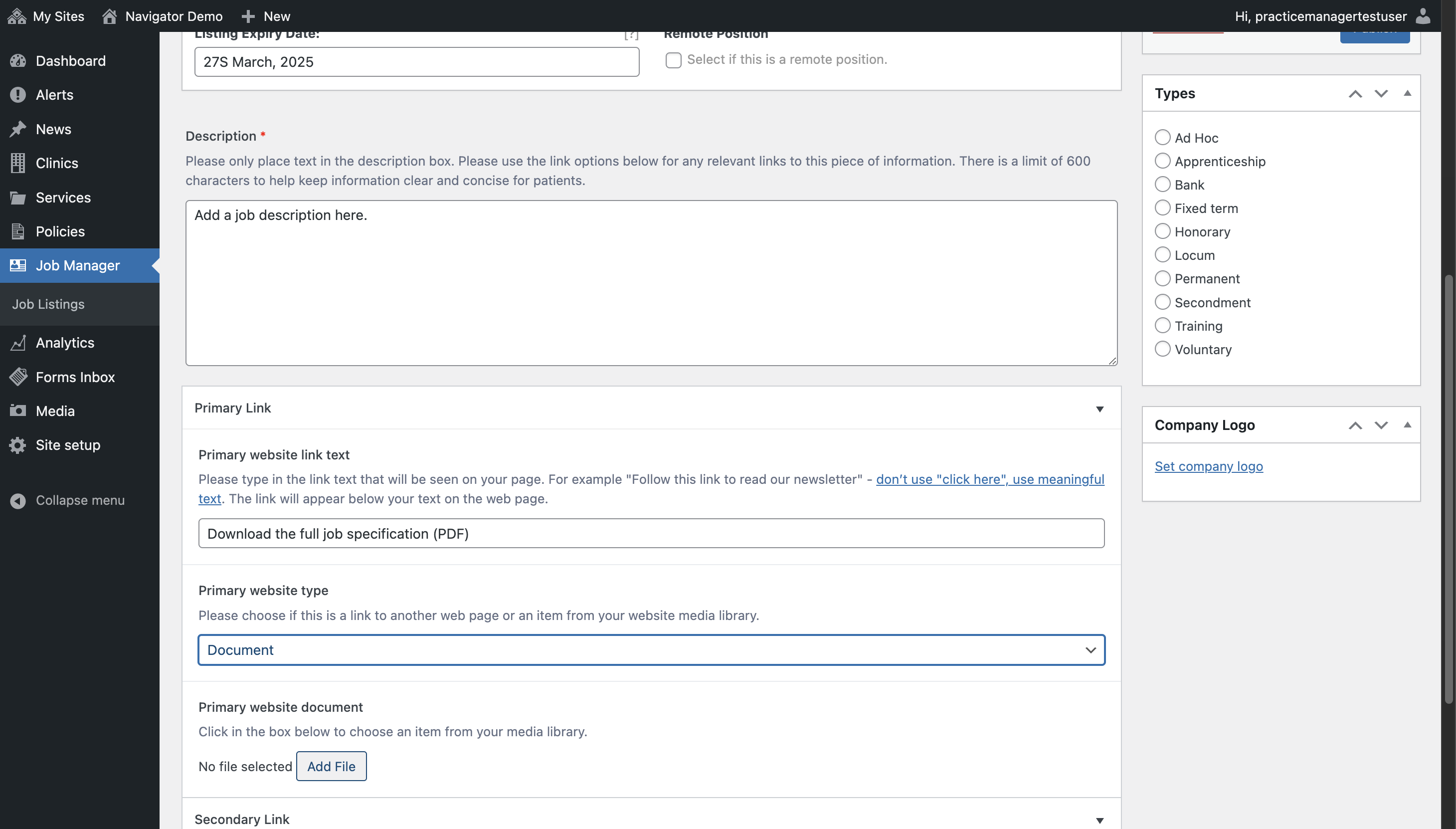Click the Clinics building icon
This screenshot has height=829, width=1456.
tap(18, 164)
